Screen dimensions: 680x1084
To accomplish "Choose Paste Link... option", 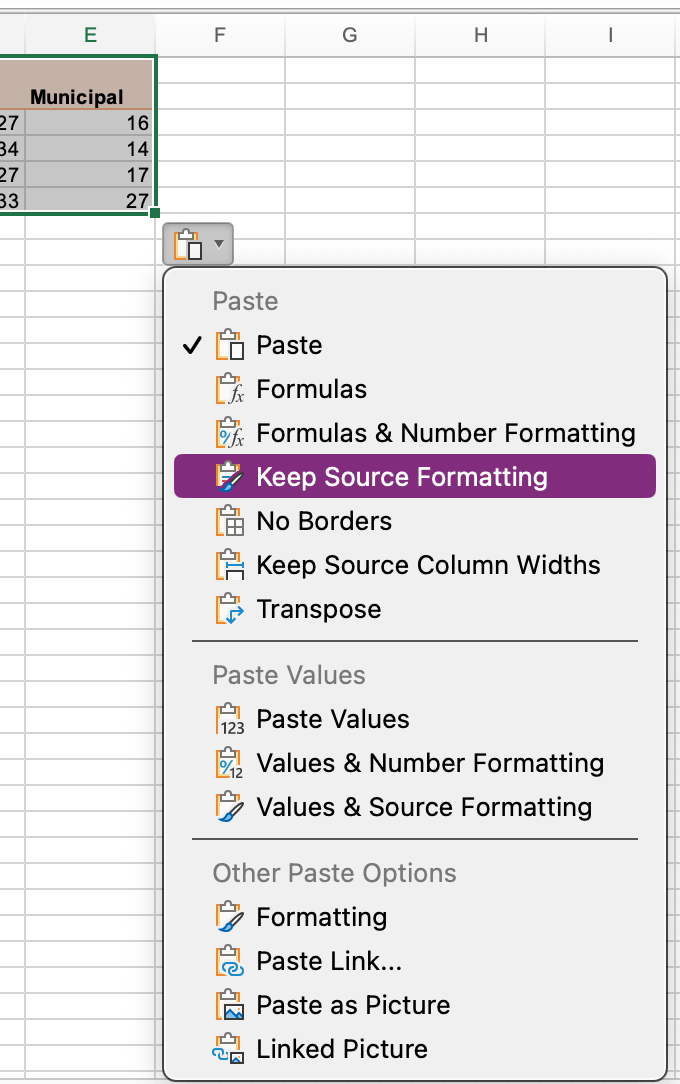I will pos(329,961).
